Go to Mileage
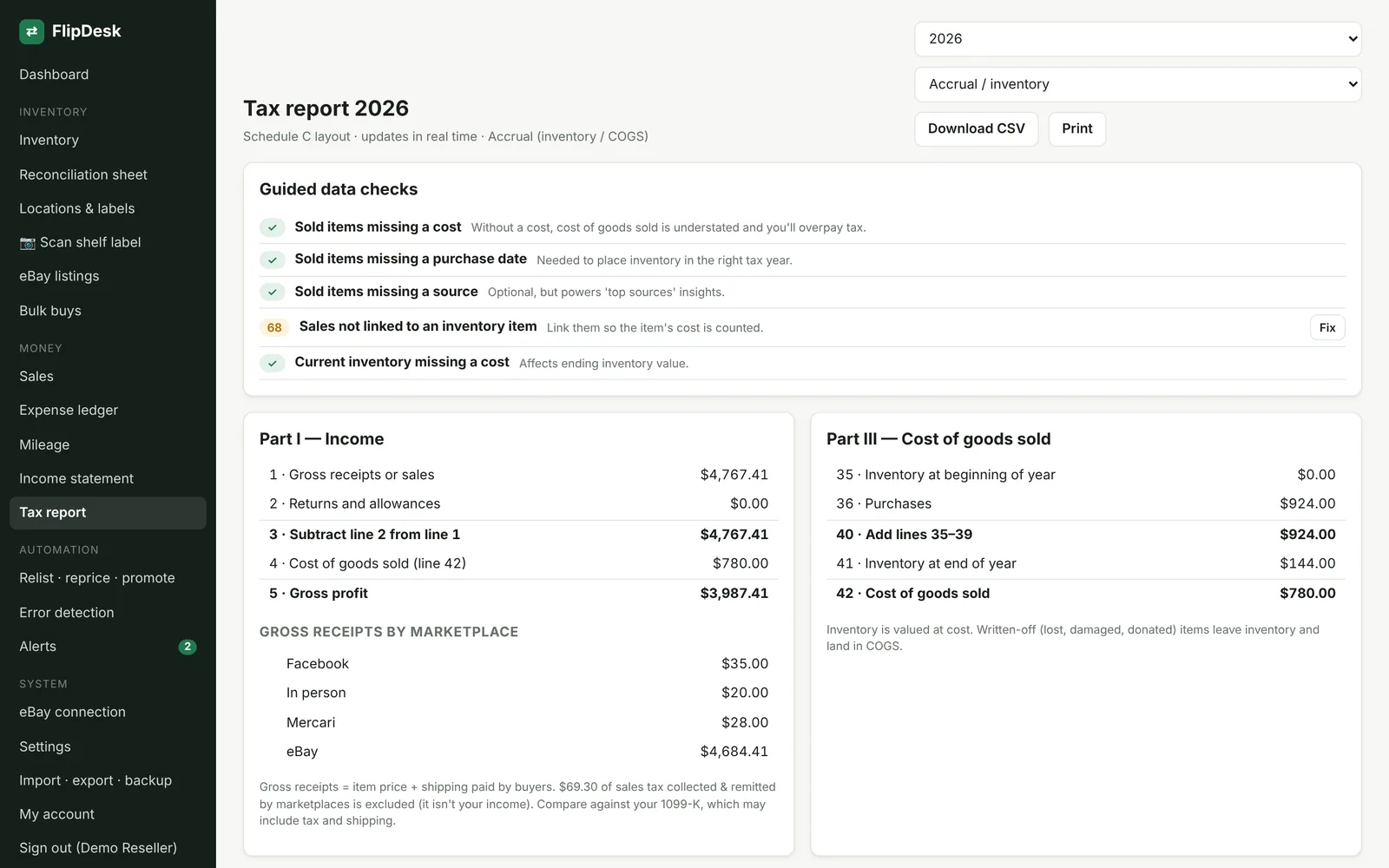The image size is (1389, 868). point(108,444)
